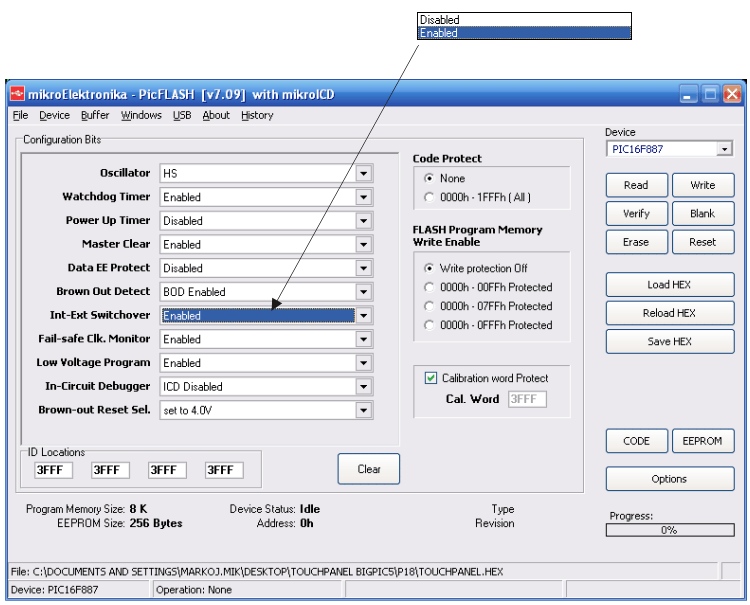Expand Fail-safe Clk. Monitor dropdown
This screenshot has height=605, width=750.
click(364, 339)
